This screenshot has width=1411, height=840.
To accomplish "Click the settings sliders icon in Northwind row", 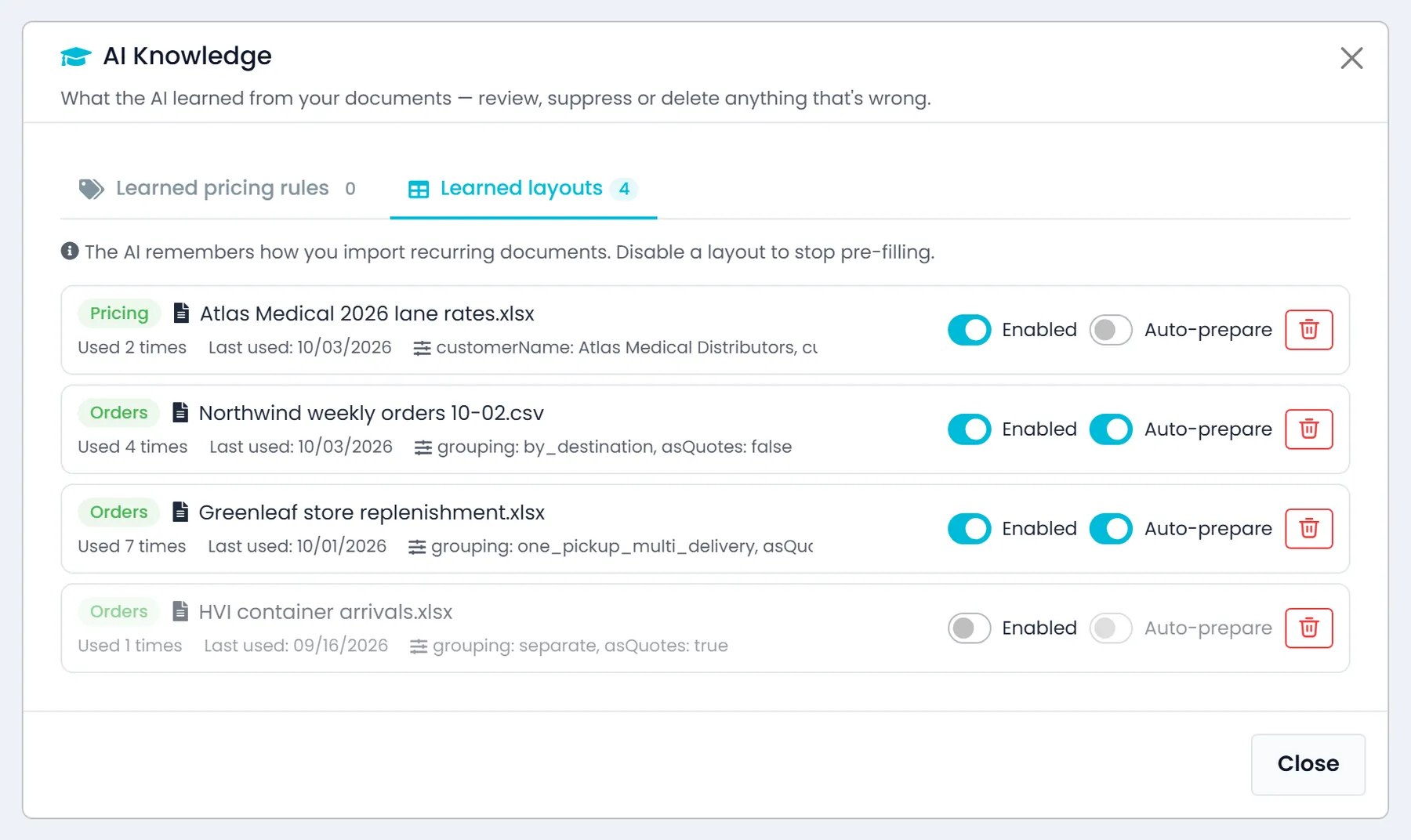I will tap(423, 447).
